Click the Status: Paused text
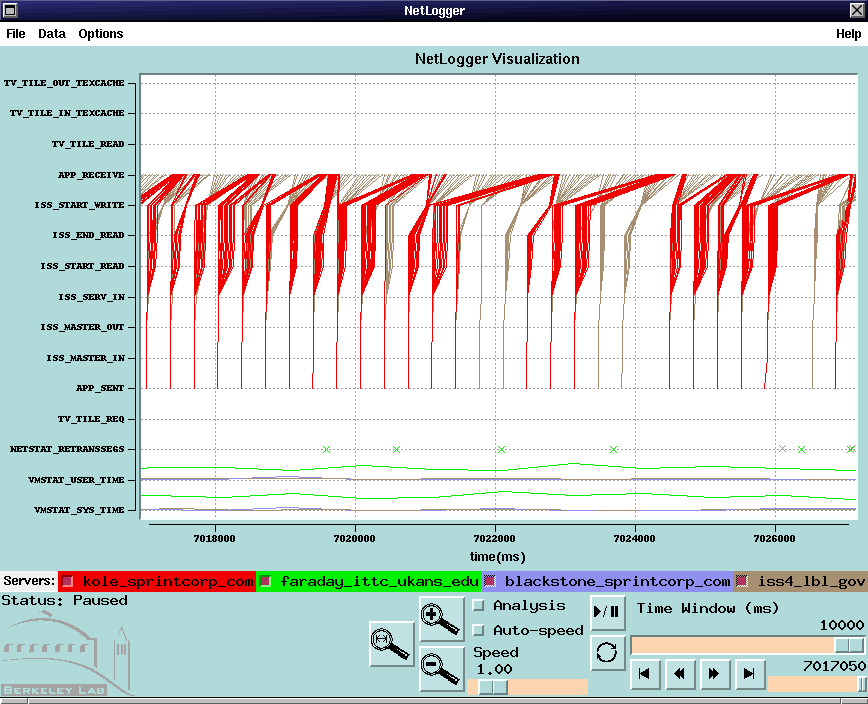The width and height of the screenshot is (868, 704). click(x=65, y=601)
